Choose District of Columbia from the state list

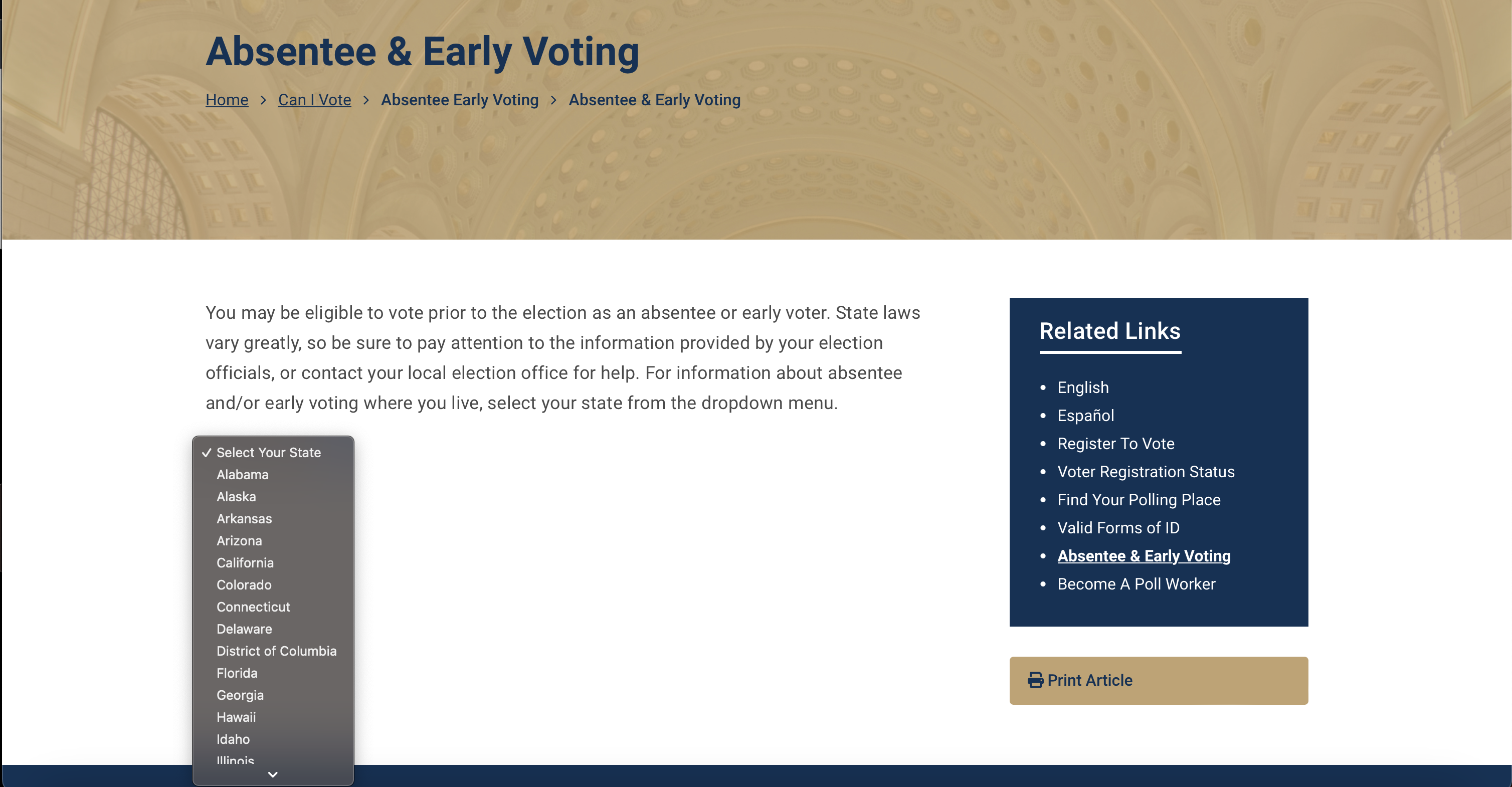point(276,651)
